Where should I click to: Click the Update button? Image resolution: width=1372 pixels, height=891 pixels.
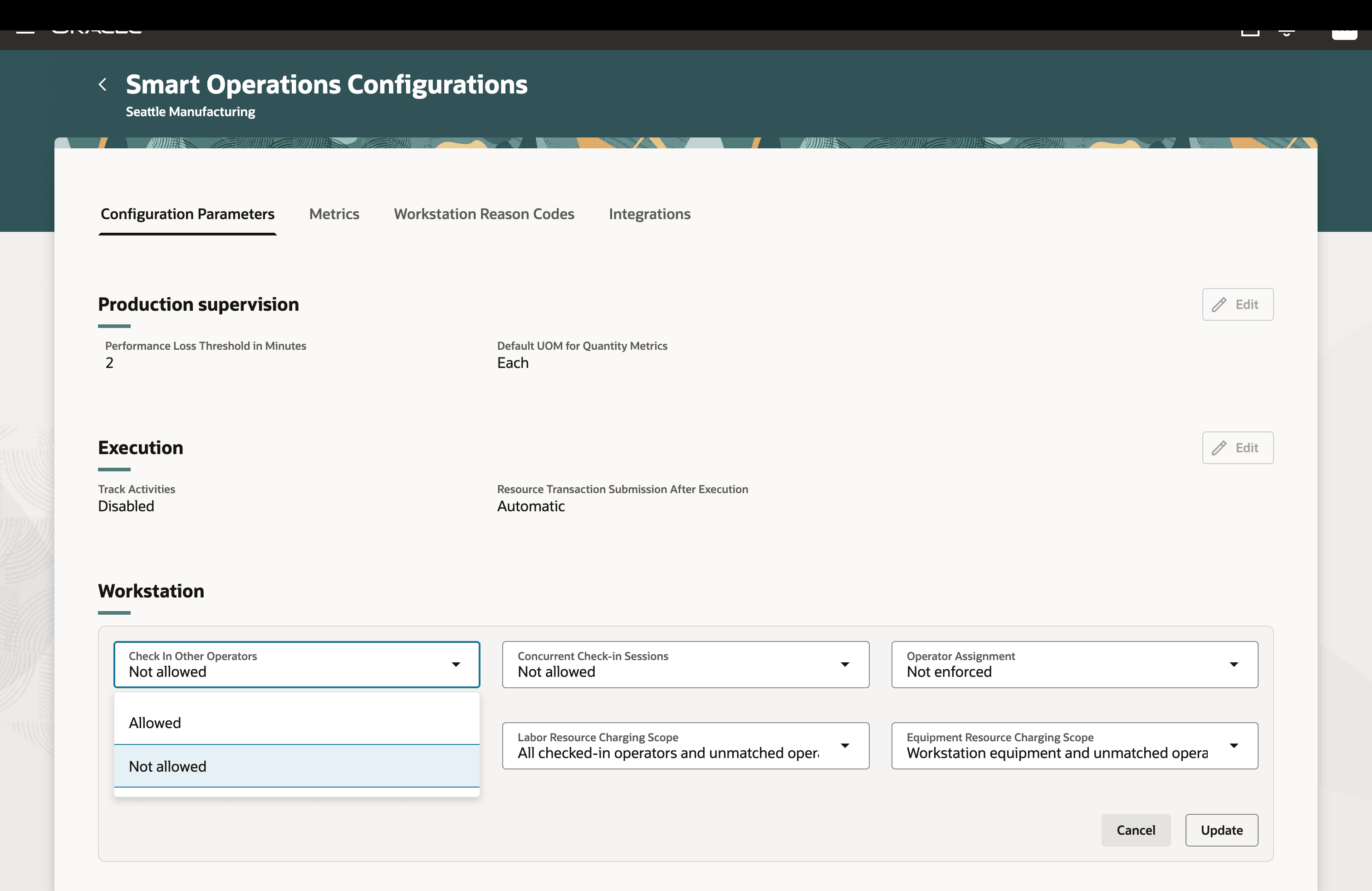1221,830
